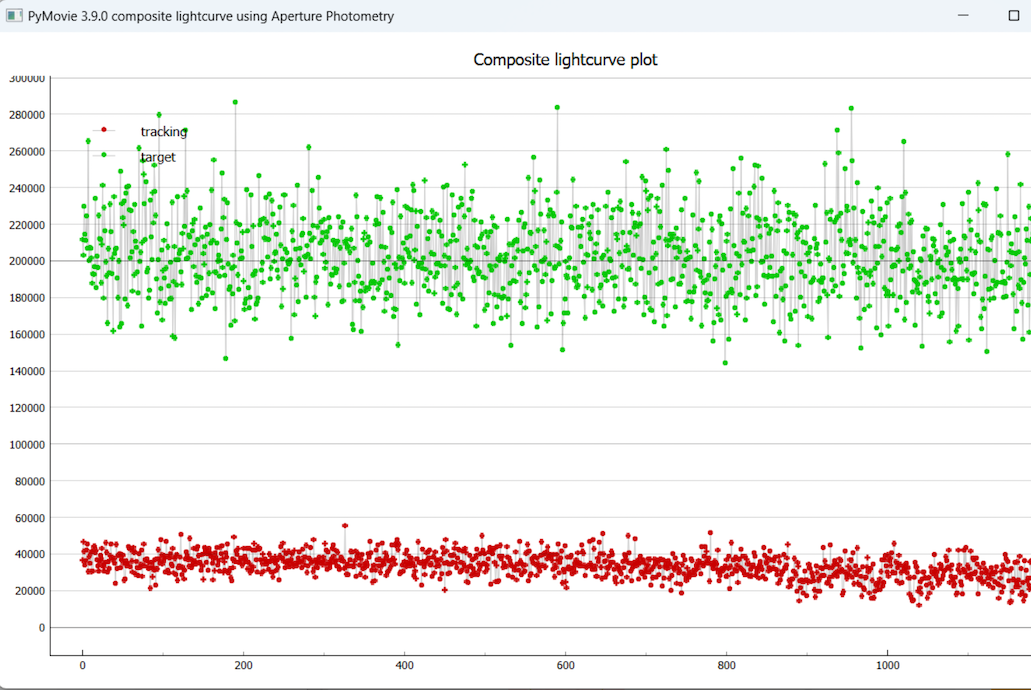This screenshot has height=690, width=1031.
Task: Click the 300000 label on the y-axis
Action: pyautogui.click(x=27, y=78)
